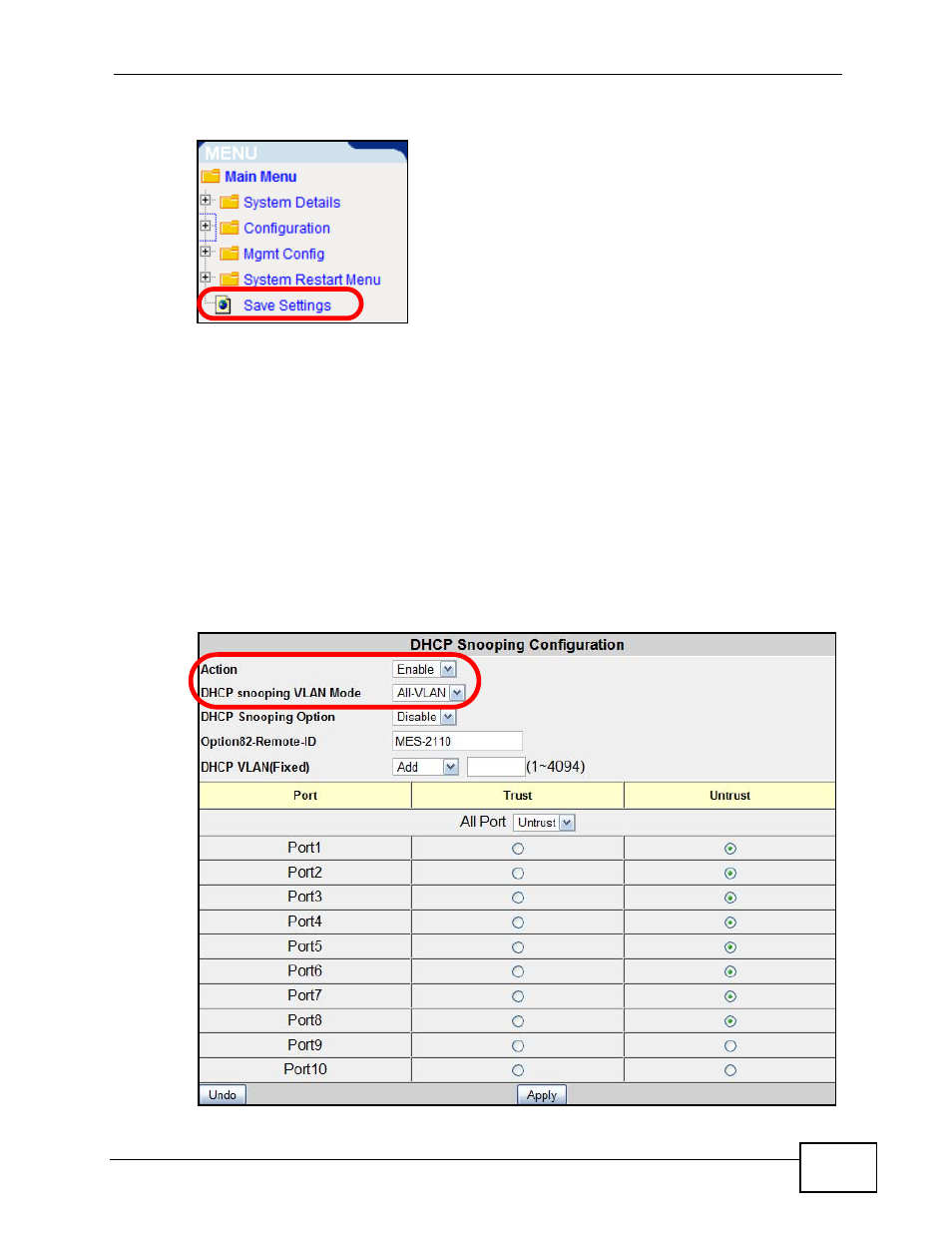Screen dimensions: 952x1233
Task: Click the Port column header
Action: pyautogui.click(x=305, y=796)
